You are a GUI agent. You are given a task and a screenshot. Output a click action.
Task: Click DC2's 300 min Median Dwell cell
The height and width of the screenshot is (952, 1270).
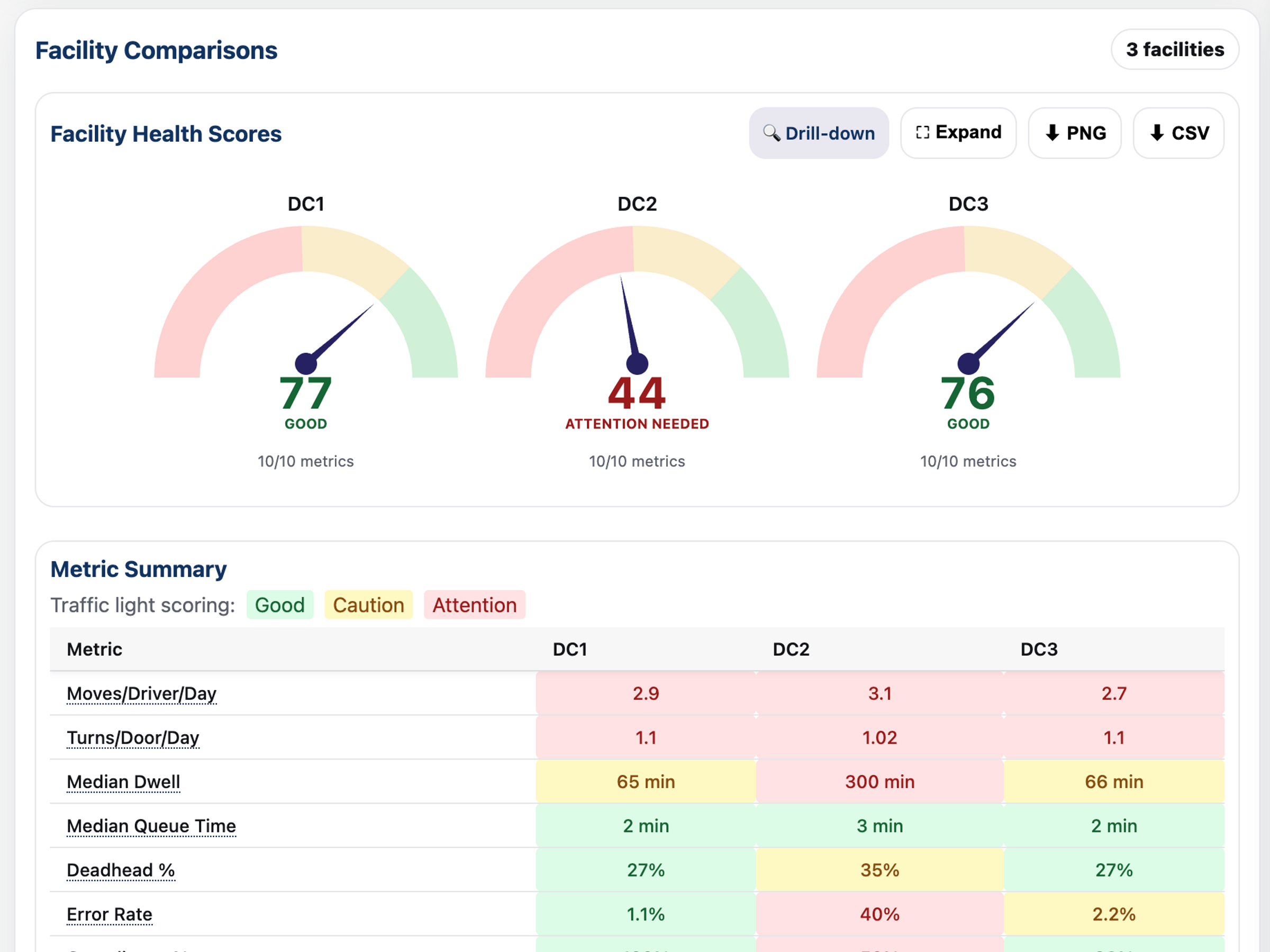coord(879,782)
